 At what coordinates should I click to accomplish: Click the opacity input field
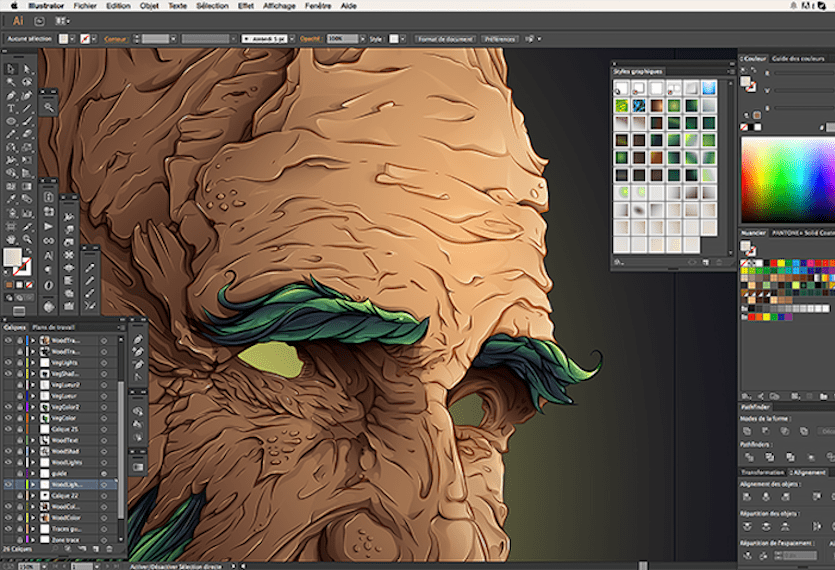342,39
